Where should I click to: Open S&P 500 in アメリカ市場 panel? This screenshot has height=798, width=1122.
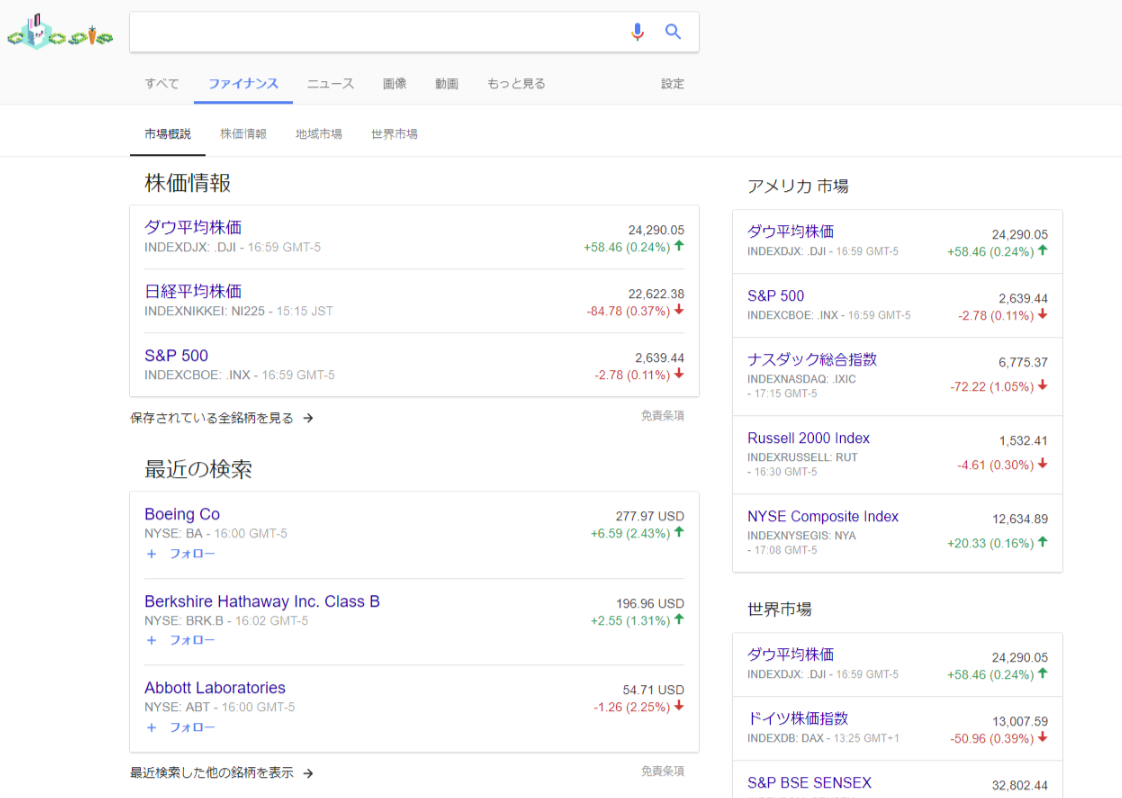pos(776,296)
